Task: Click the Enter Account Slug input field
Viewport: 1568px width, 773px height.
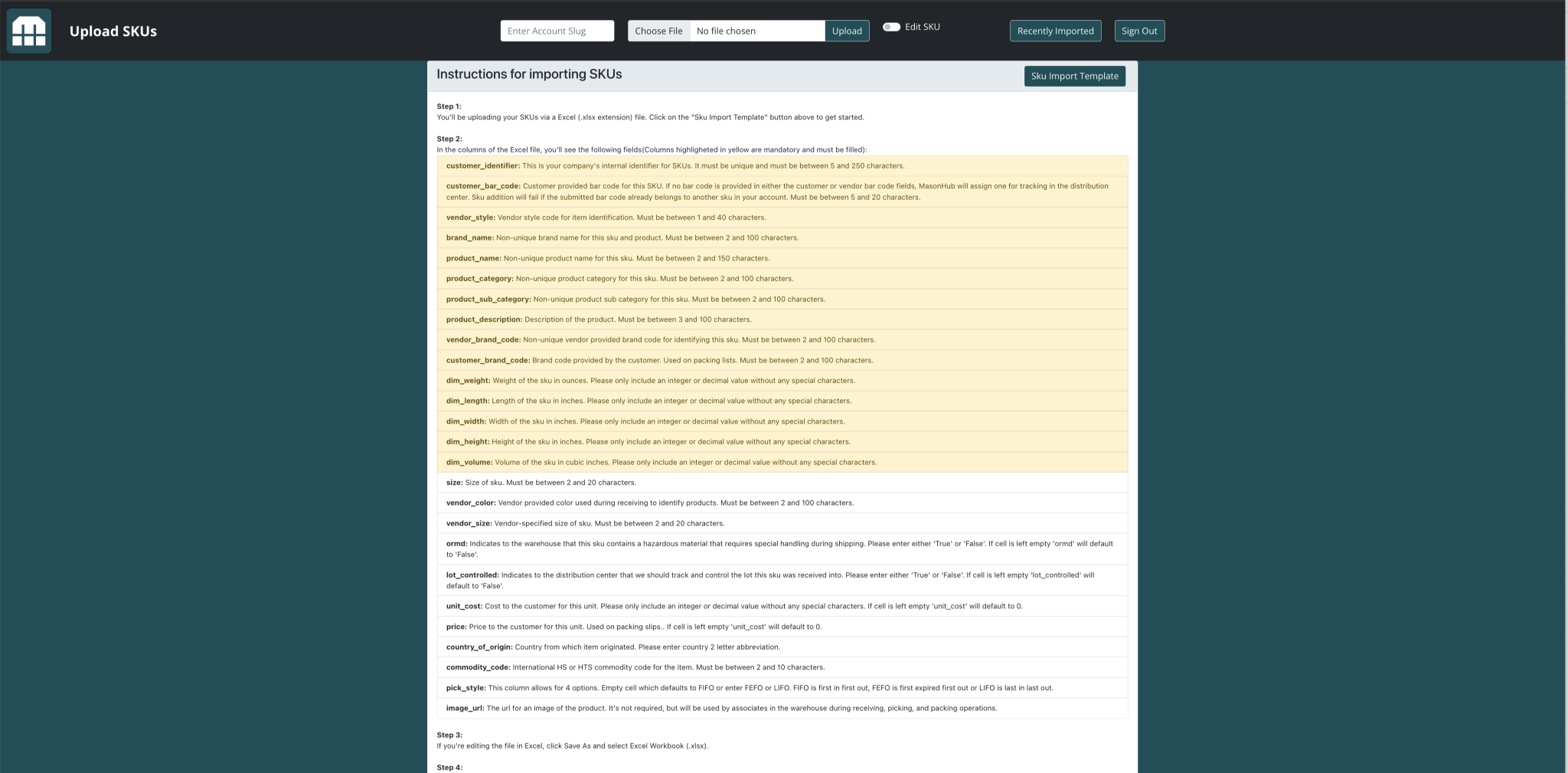Action: click(557, 31)
